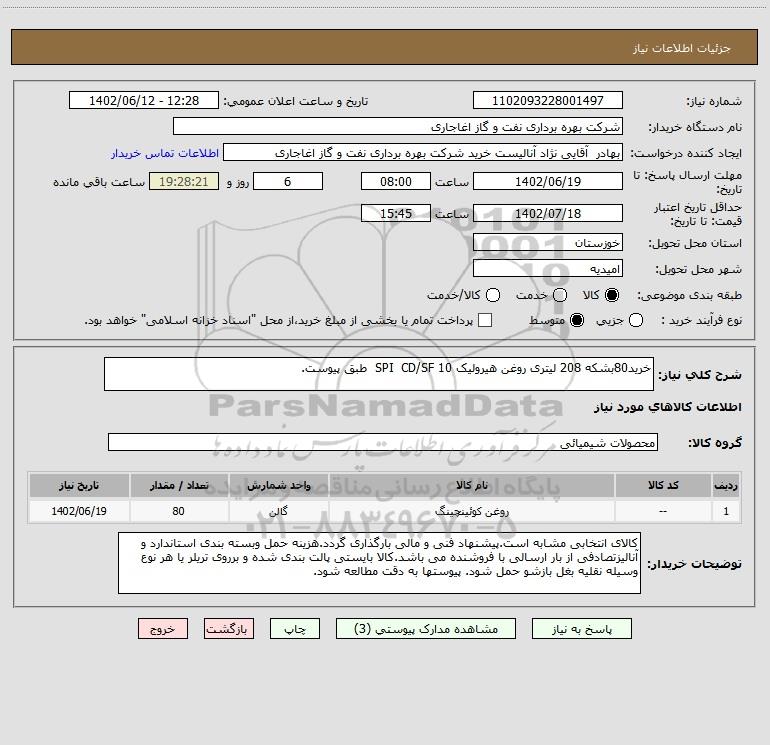Click the بازگشت back button
The width and height of the screenshot is (770, 745).
[229, 629]
